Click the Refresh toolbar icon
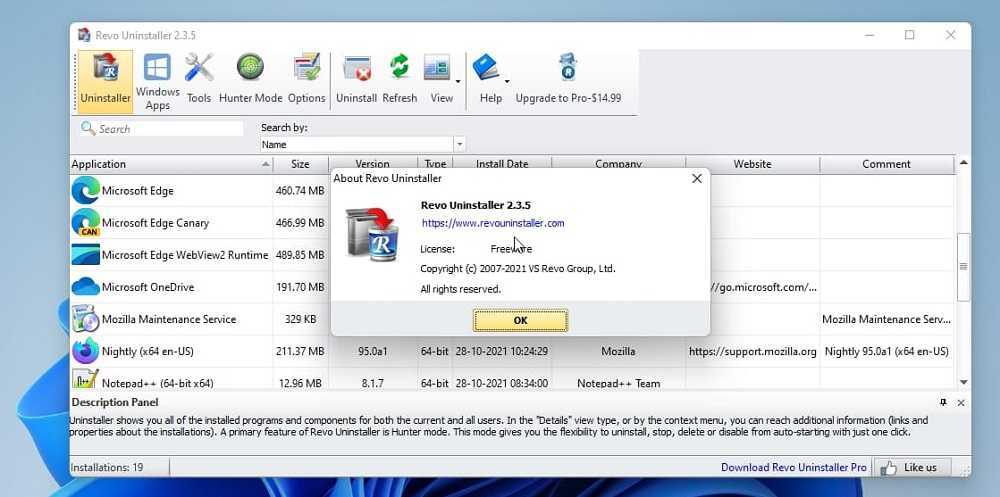Screen dimensions: 1000x497 pos(399,80)
